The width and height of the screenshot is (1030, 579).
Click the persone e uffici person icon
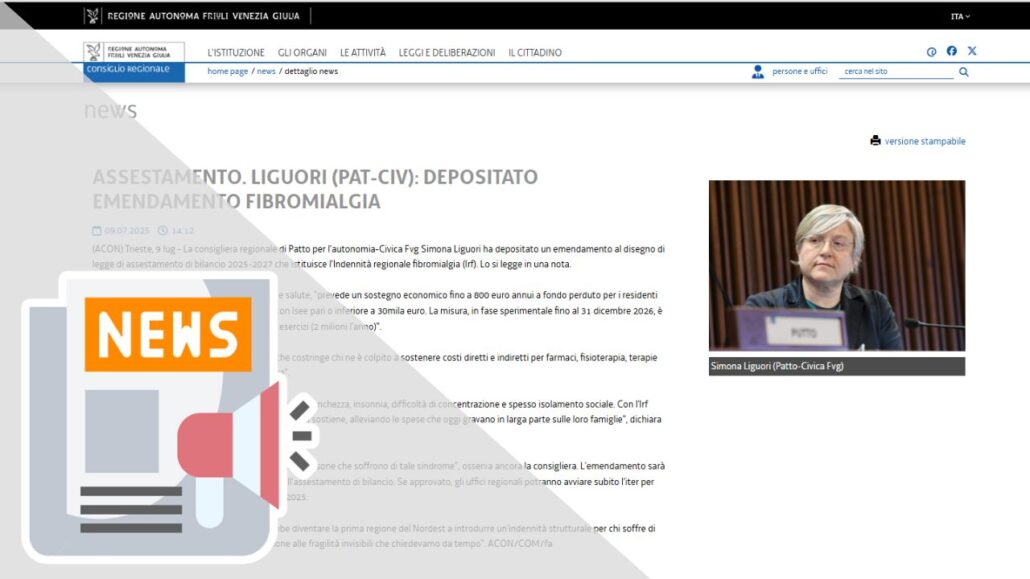[x=758, y=72]
